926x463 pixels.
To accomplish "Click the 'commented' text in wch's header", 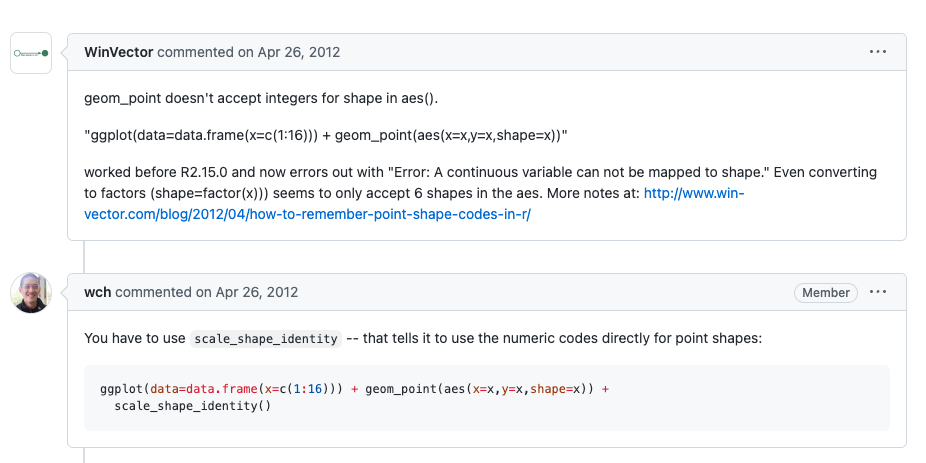I will point(154,292).
